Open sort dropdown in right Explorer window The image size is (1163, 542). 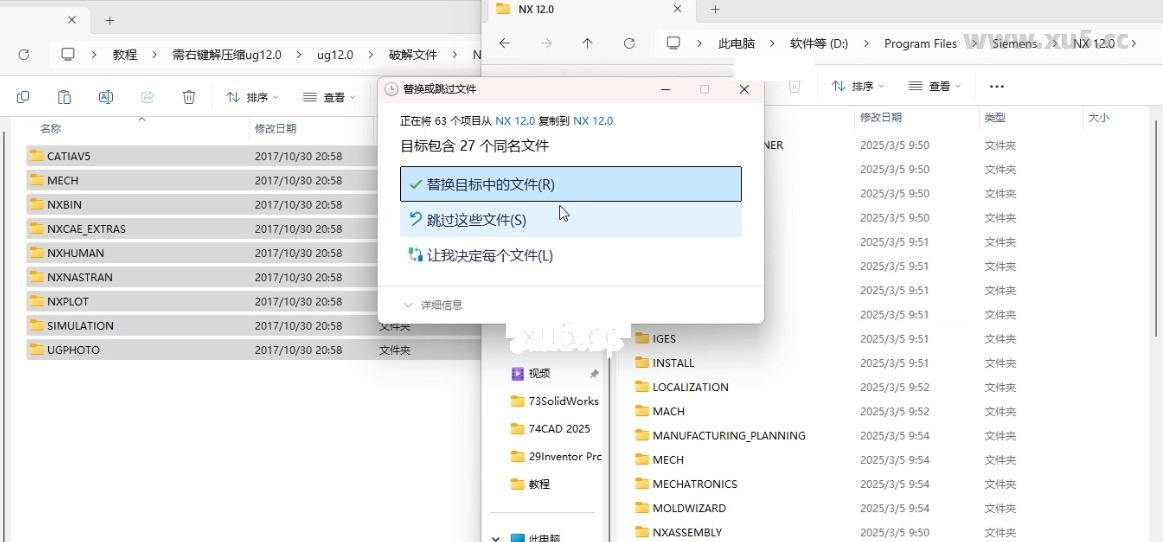tap(857, 86)
